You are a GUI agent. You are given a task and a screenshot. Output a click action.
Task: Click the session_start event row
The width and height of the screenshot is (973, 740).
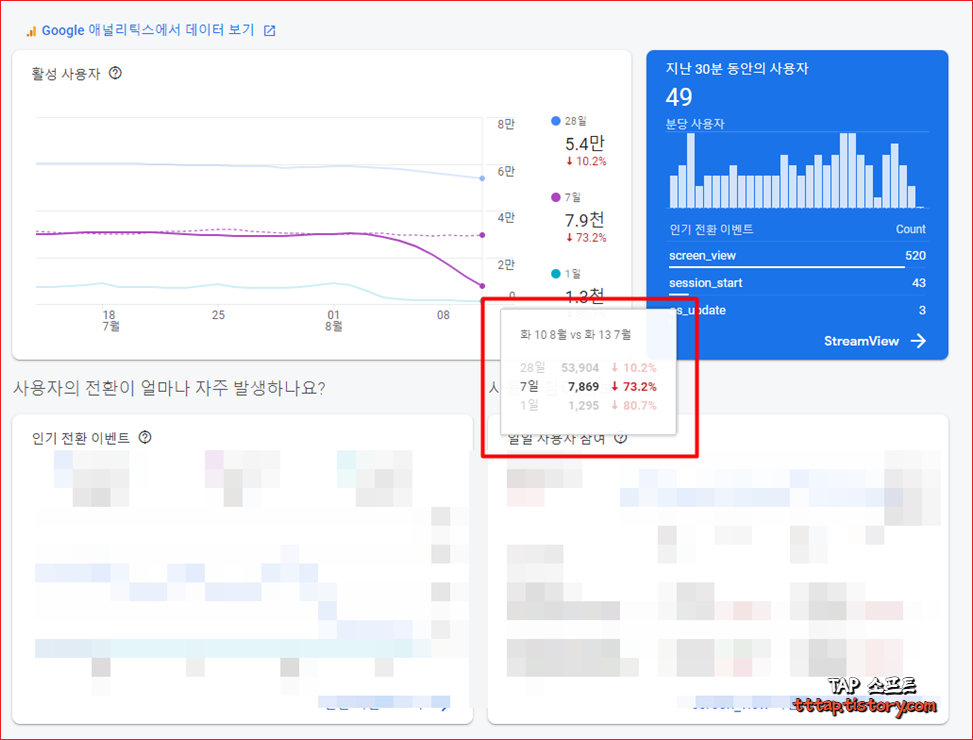pyautogui.click(x=797, y=283)
